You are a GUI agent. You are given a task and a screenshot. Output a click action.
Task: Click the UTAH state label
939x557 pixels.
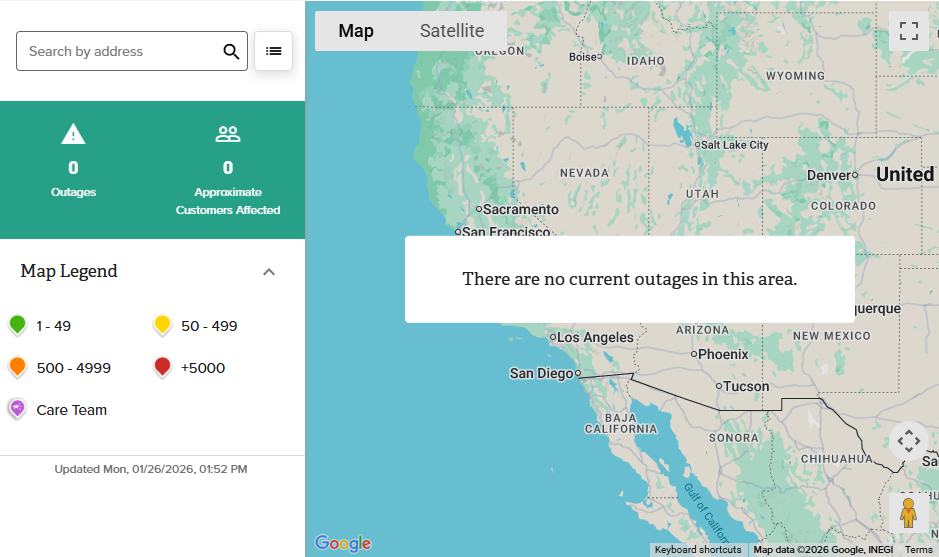[x=702, y=194]
